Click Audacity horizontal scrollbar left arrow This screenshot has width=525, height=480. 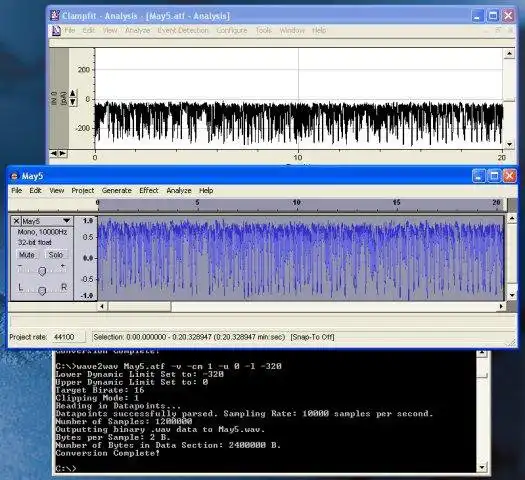tap(102, 306)
